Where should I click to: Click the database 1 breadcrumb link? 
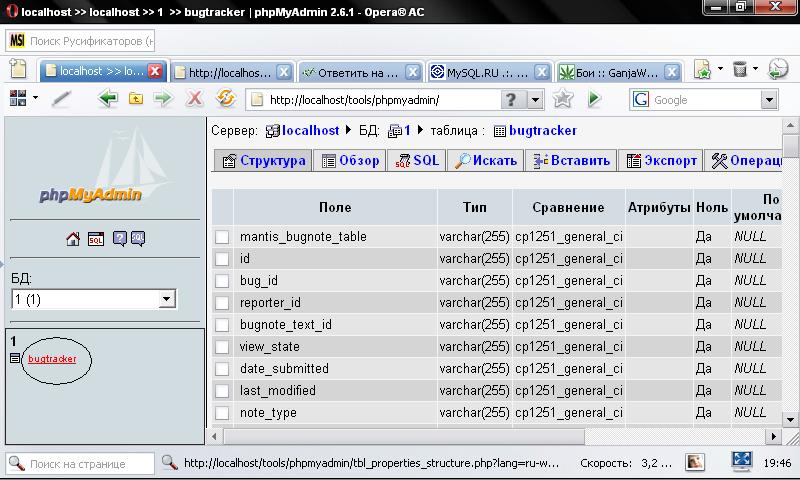[x=407, y=131]
